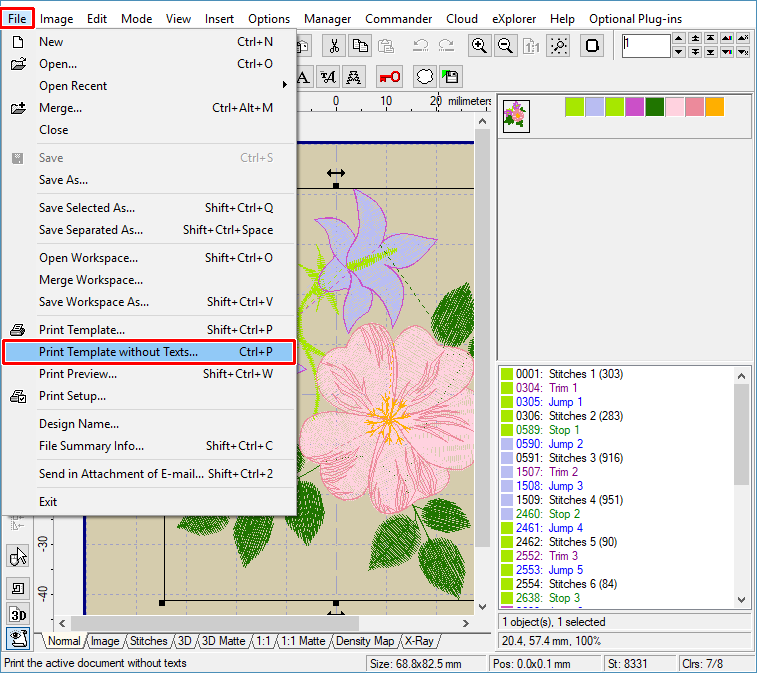Switch to the Density Map tab
This screenshot has height=673, width=757.
365,641
